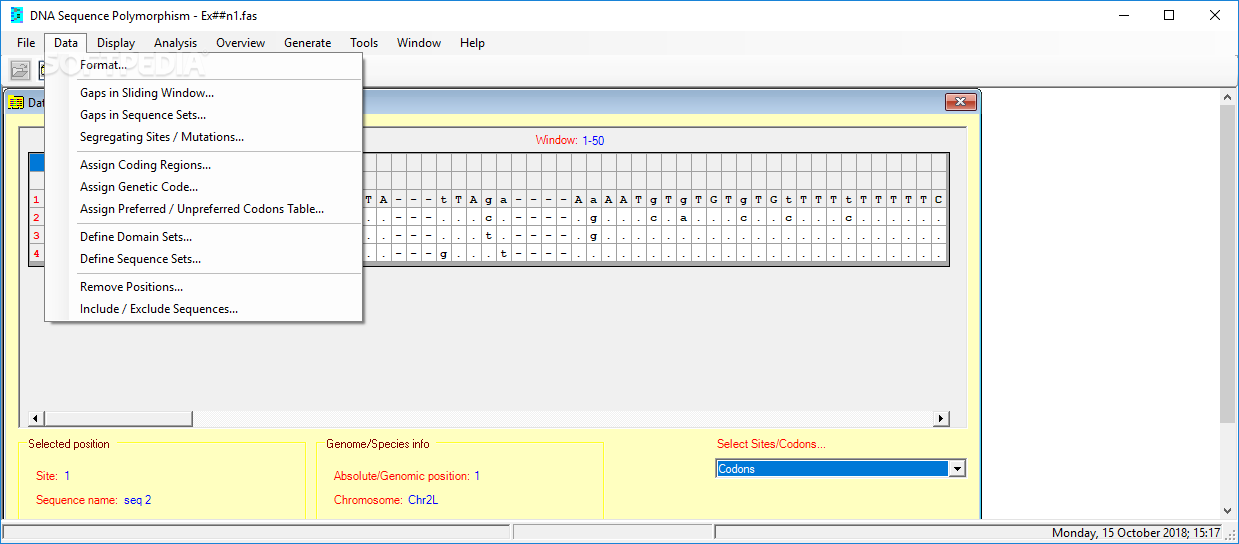Click the Chromosome value Chr2L

point(423,500)
